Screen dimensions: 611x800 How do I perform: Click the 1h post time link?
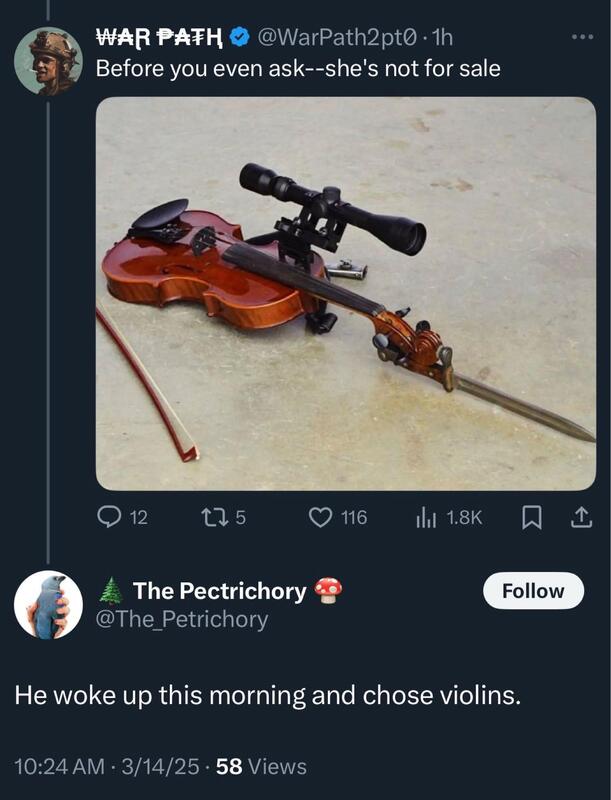click(x=446, y=39)
